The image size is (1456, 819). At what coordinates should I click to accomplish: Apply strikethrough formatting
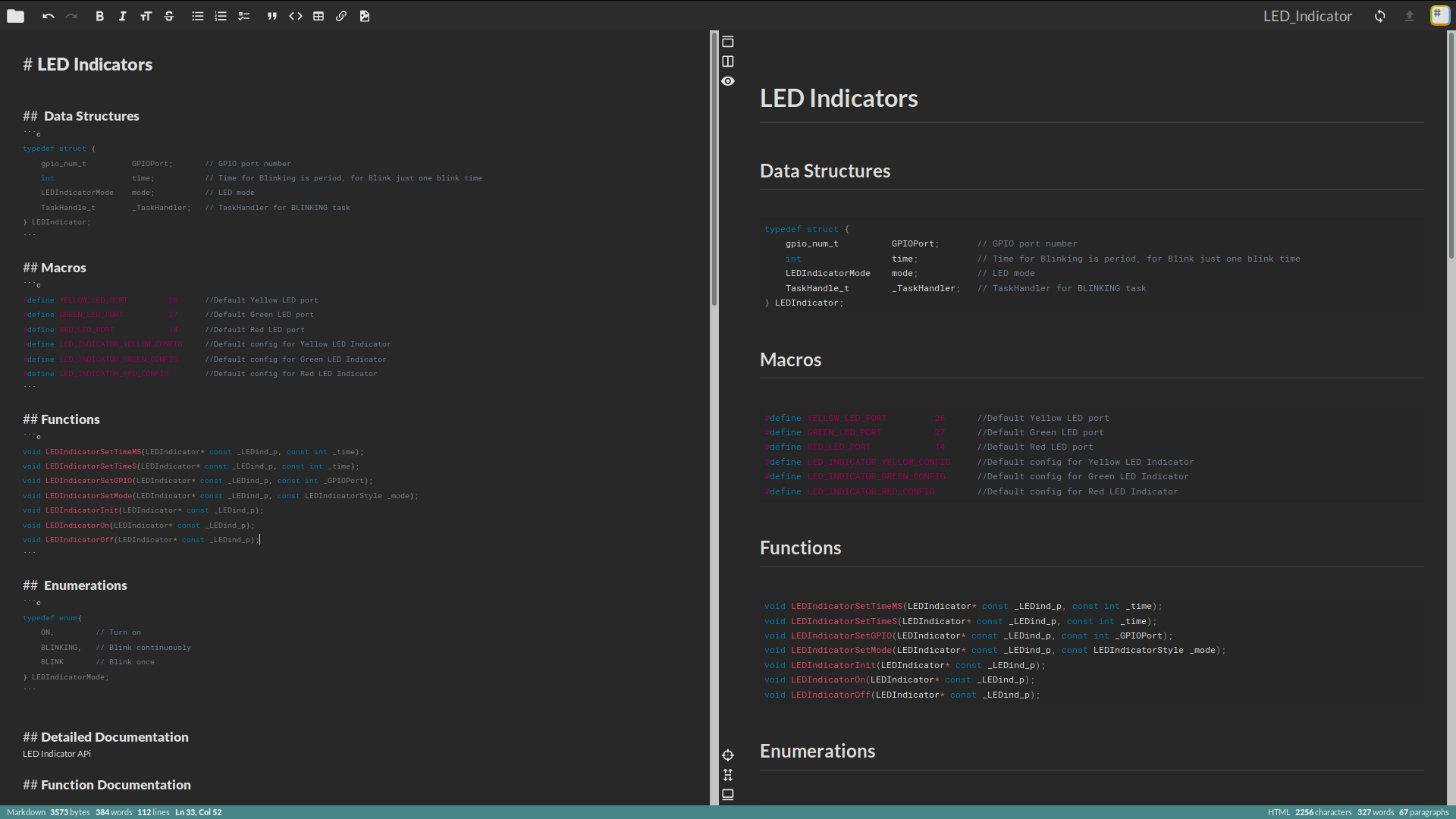pyautogui.click(x=169, y=16)
